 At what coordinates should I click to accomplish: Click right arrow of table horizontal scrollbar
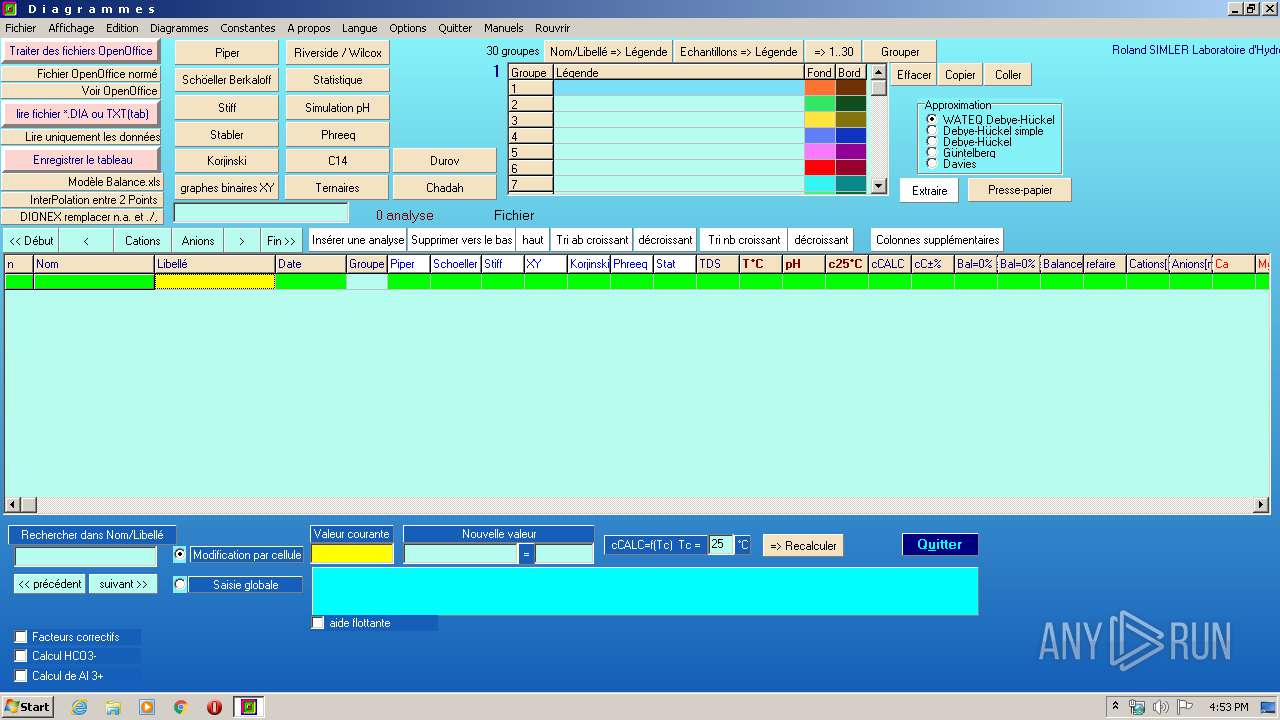coord(1262,505)
